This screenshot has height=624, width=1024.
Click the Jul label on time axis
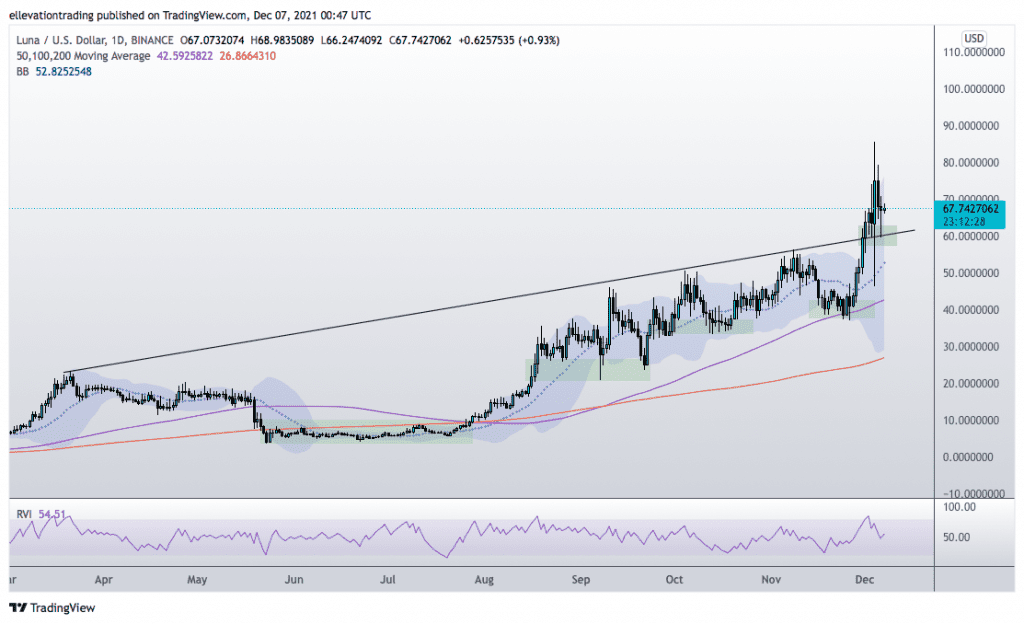tap(388, 580)
